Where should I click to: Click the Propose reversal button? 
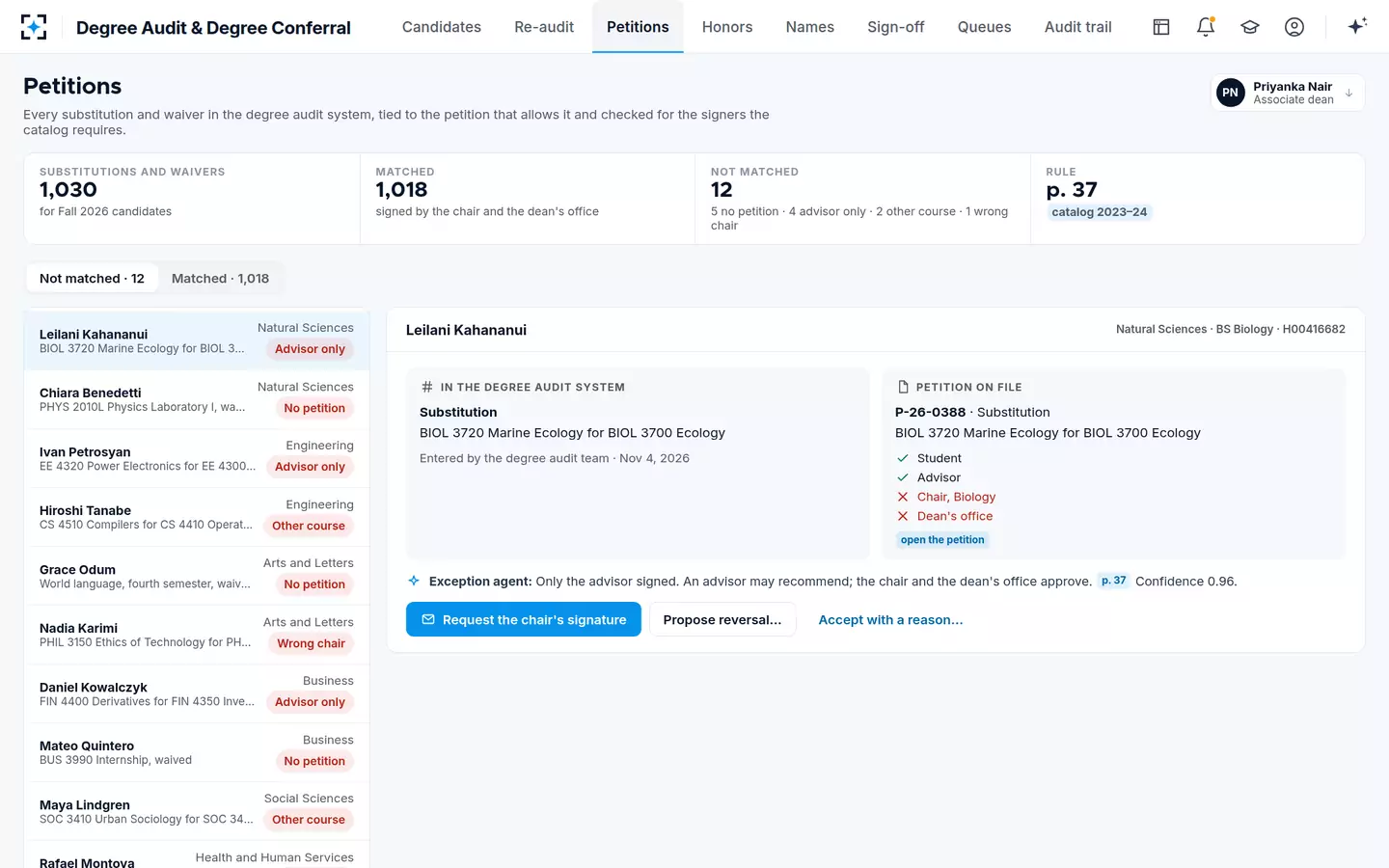(722, 619)
